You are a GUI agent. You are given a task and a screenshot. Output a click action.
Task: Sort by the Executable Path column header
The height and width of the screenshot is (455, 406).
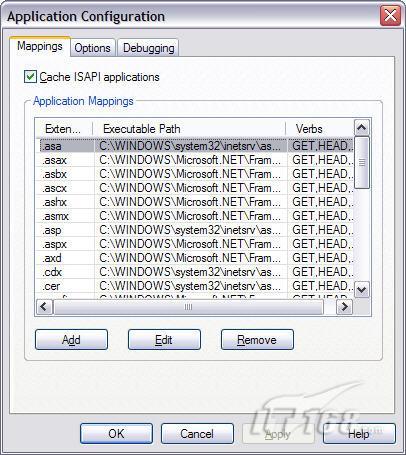(189, 129)
